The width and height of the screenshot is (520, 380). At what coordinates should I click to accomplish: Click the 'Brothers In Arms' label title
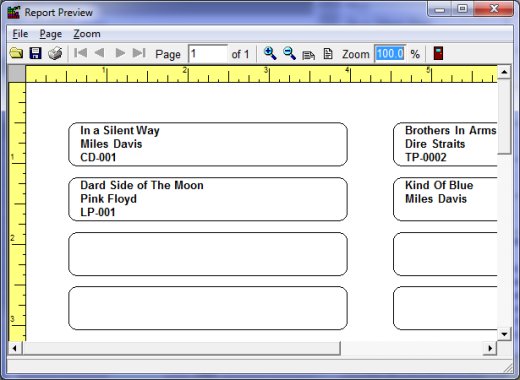click(x=451, y=130)
